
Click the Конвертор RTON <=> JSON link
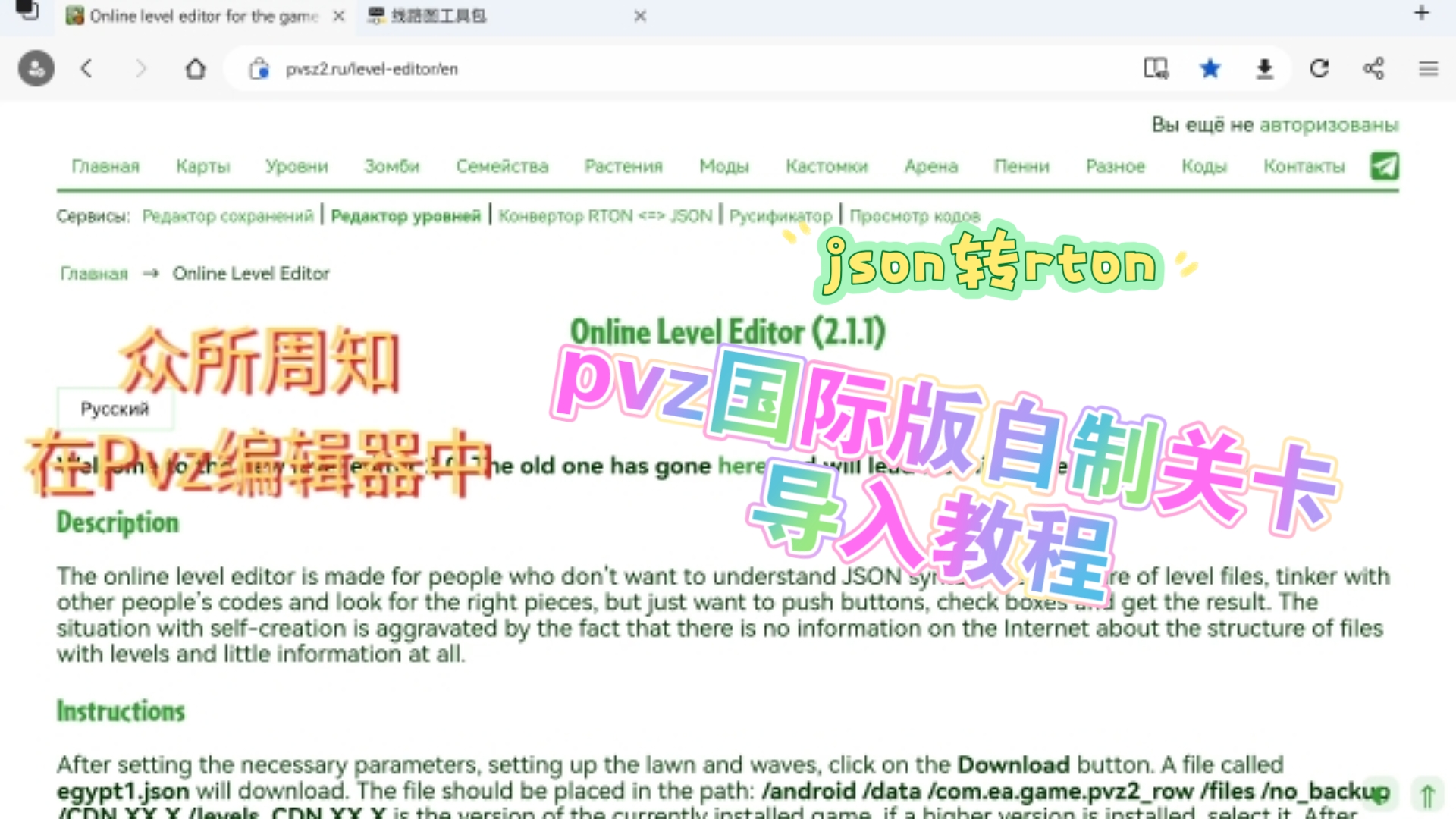point(605,216)
